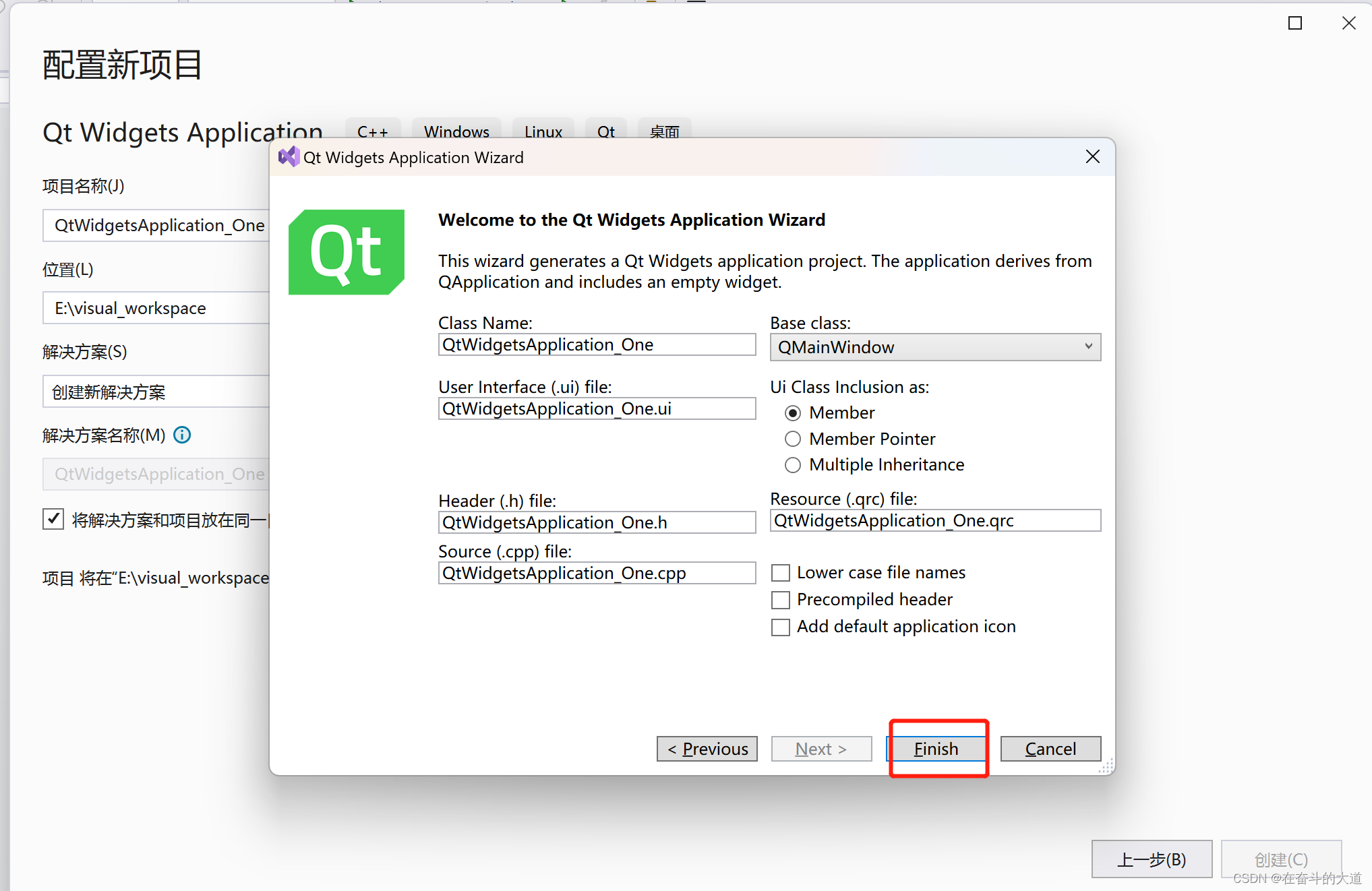
Task: Uncheck same-directory solution checkbox
Action: pos(53,519)
